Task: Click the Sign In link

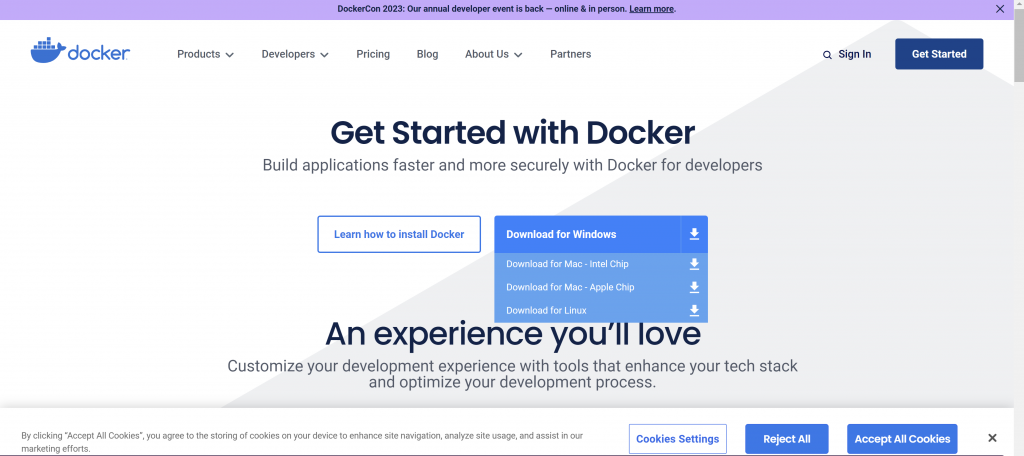Action: [854, 54]
